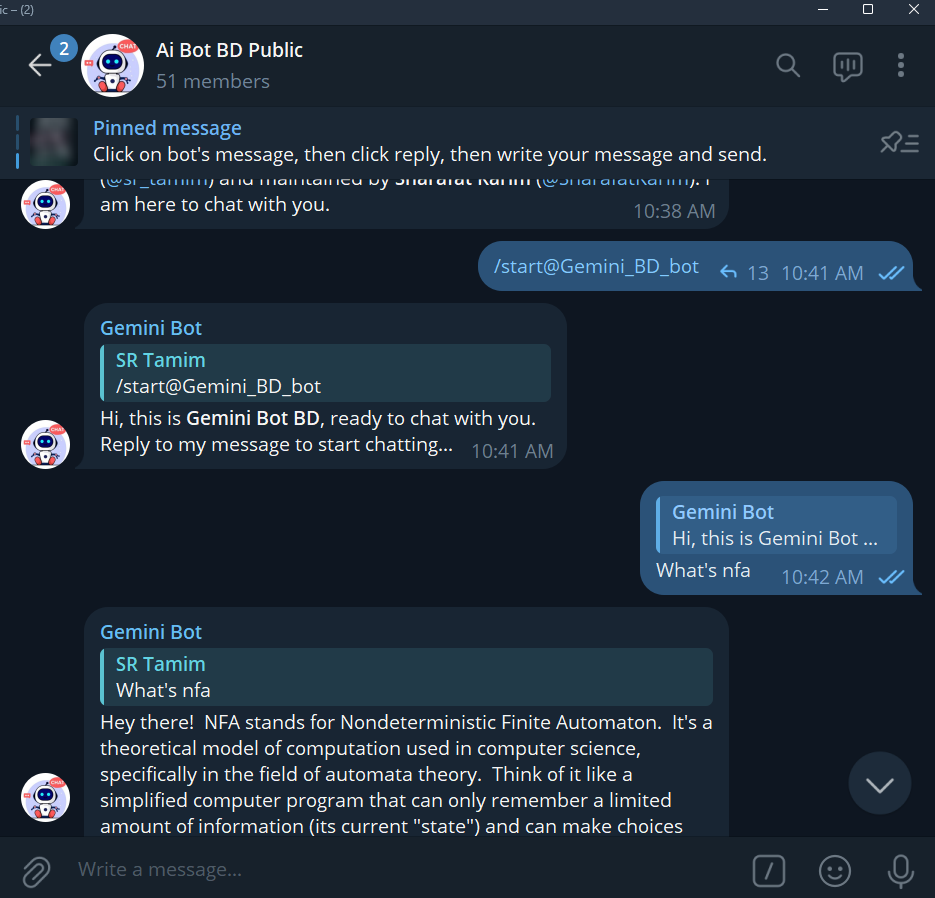This screenshot has height=898, width=935.
Task: Record a voice message with the microphone
Action: [x=899, y=871]
